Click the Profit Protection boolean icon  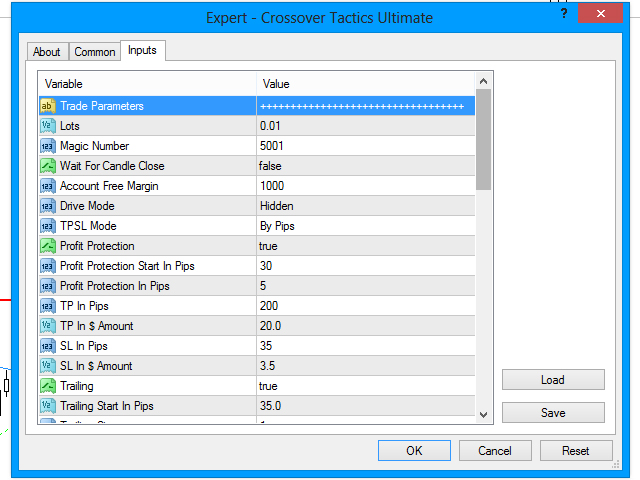click(47, 246)
